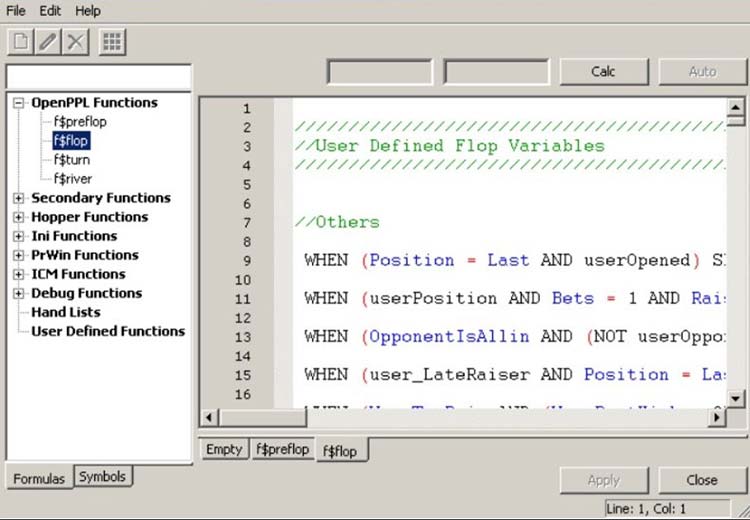Click the search field above the tree
This screenshot has width=750, height=520.
coord(98,76)
